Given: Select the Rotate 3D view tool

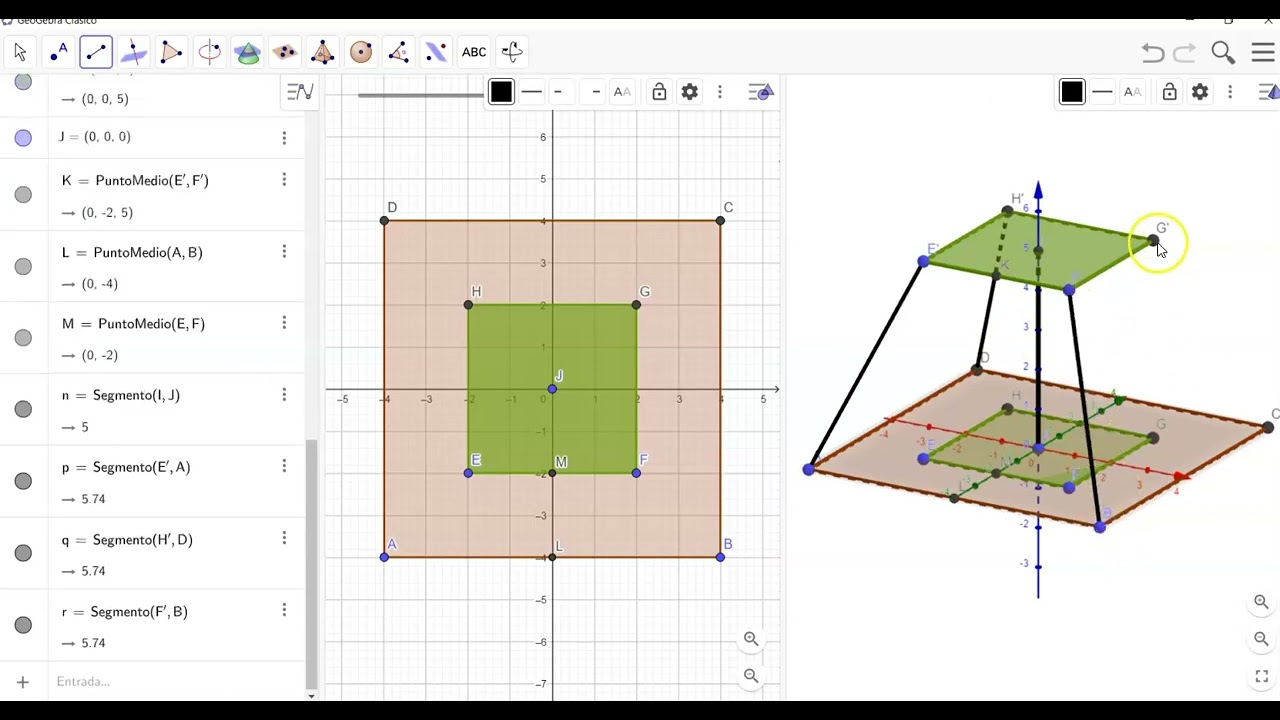Looking at the screenshot, I should pyautogui.click(x=512, y=52).
